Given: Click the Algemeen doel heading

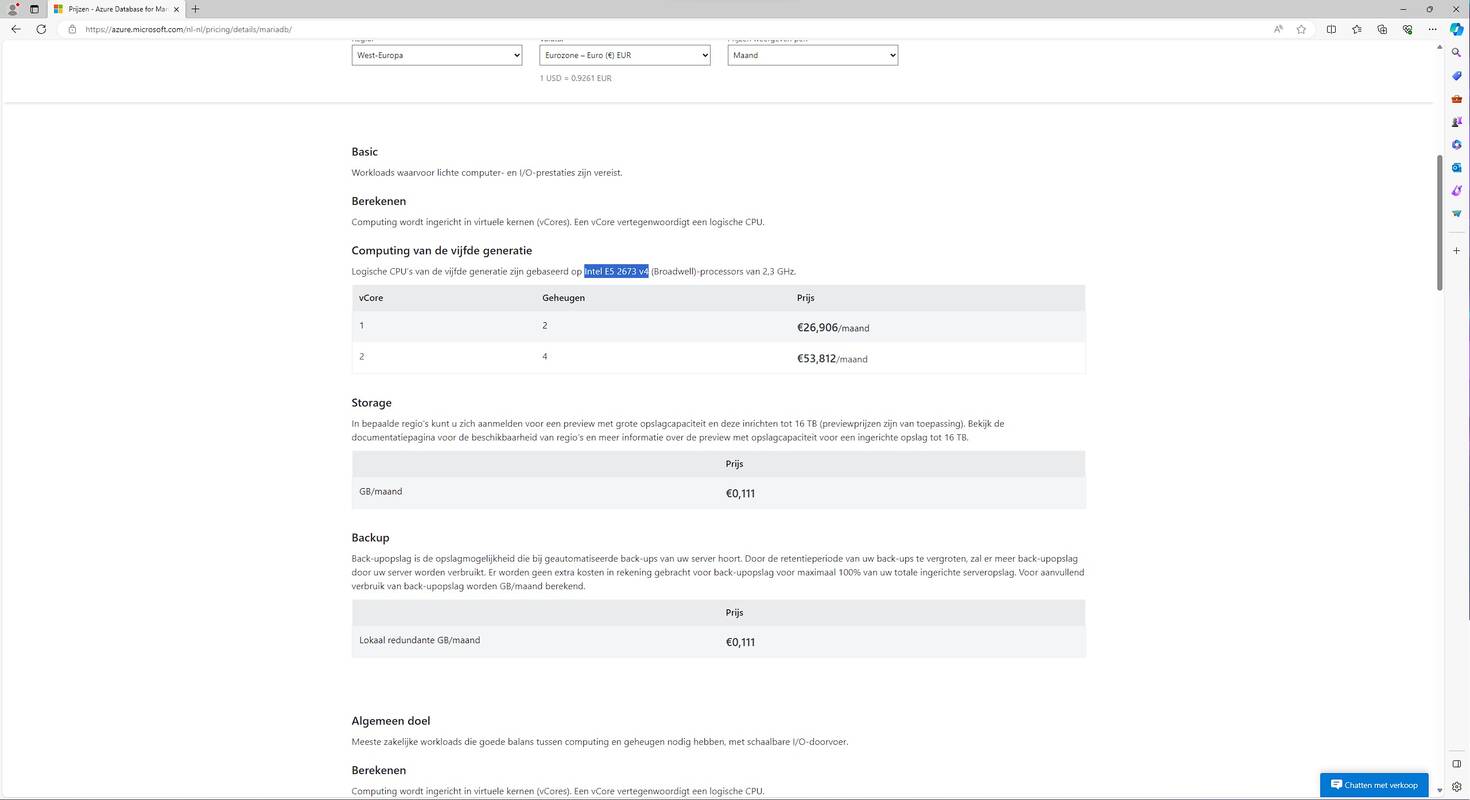Looking at the screenshot, I should [391, 721].
